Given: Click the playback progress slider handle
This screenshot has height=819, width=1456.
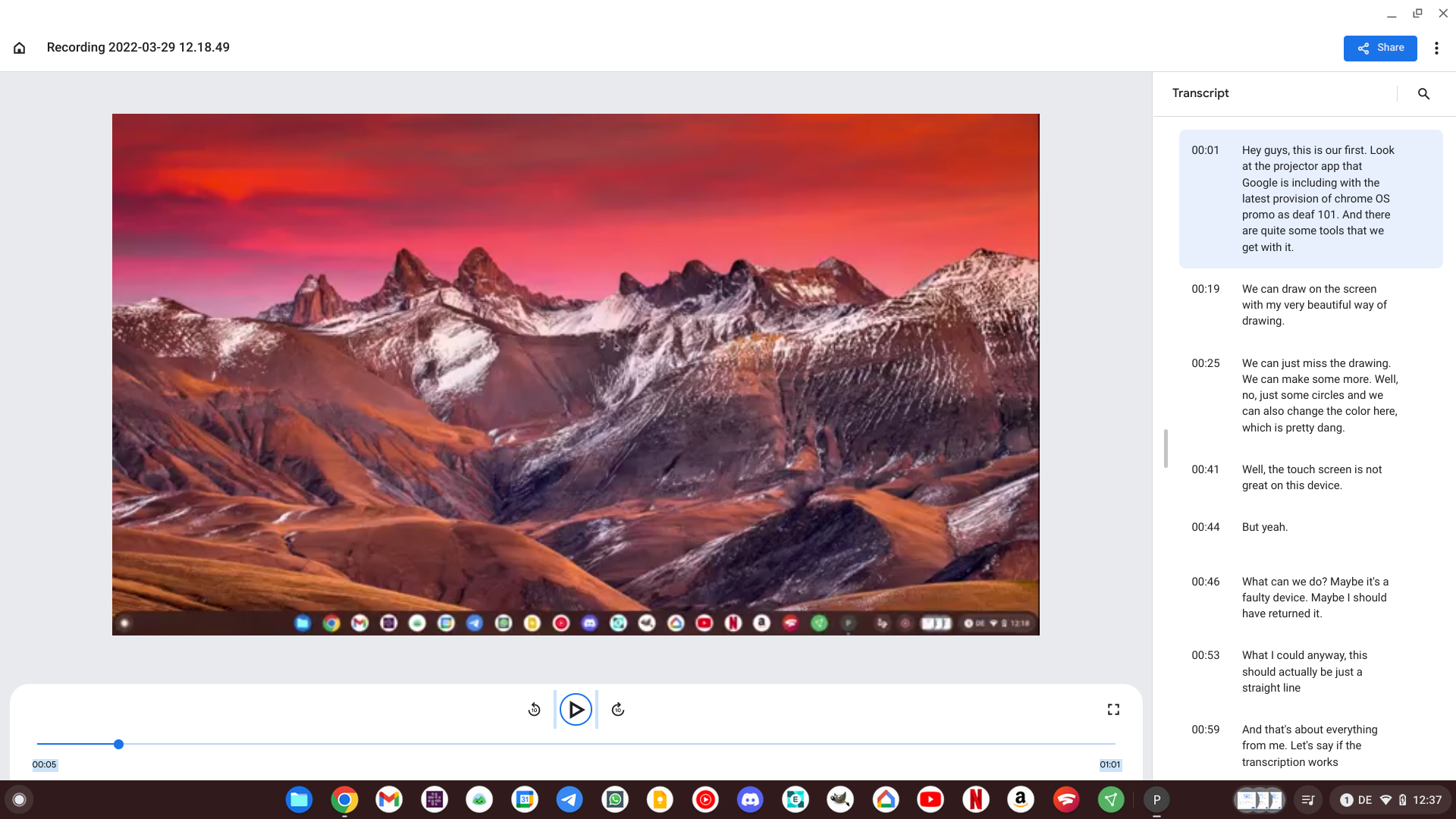Looking at the screenshot, I should (x=118, y=745).
